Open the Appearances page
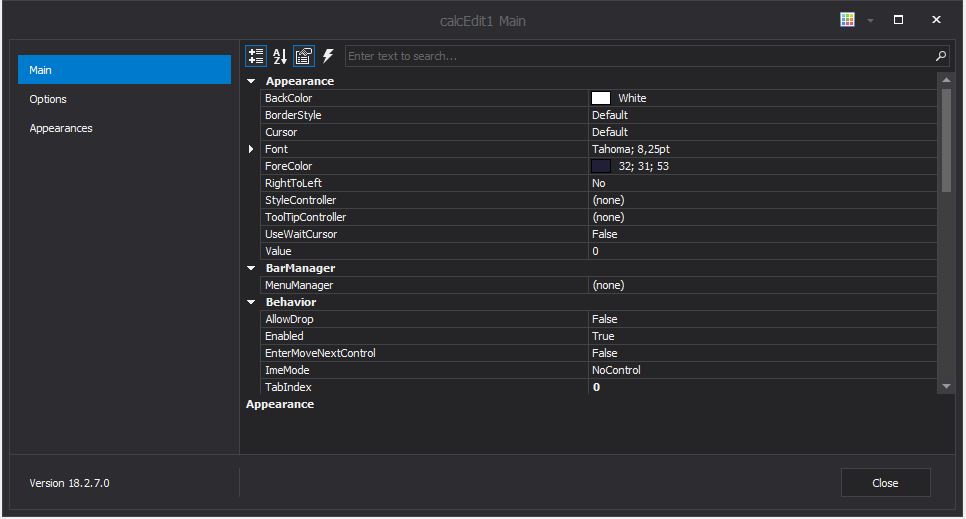 (x=124, y=128)
